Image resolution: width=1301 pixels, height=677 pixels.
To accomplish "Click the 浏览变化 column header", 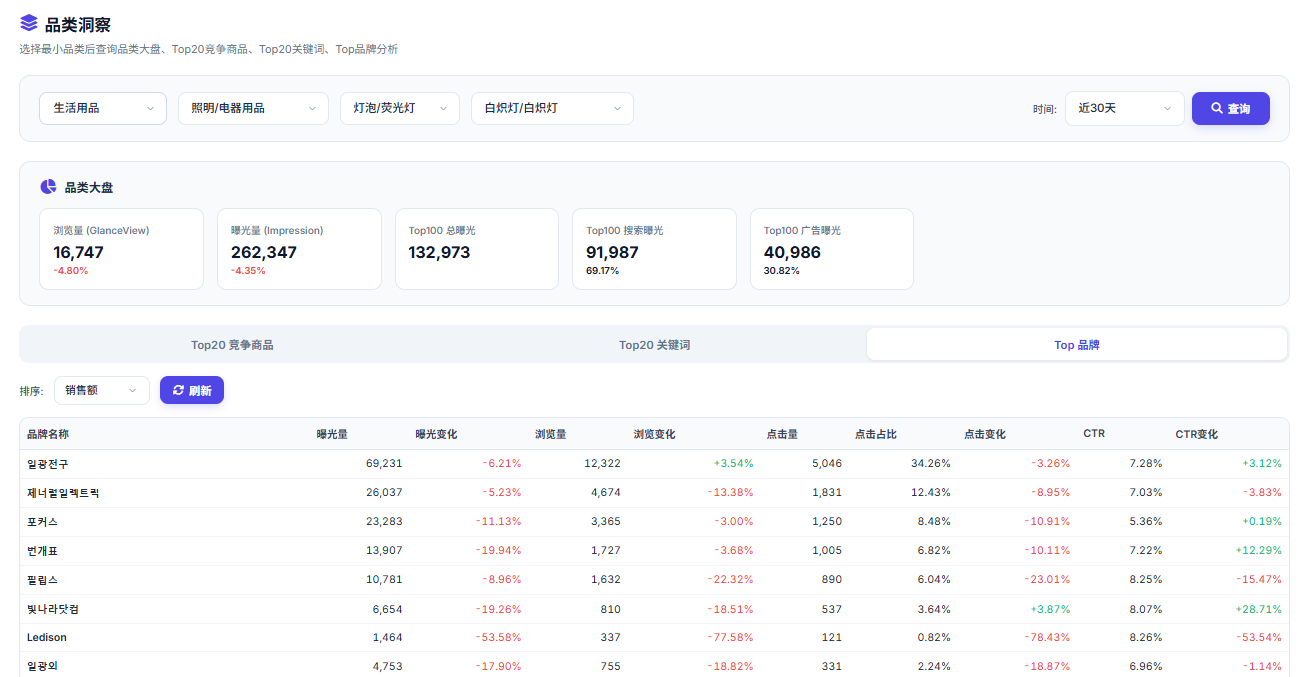I will (654, 434).
